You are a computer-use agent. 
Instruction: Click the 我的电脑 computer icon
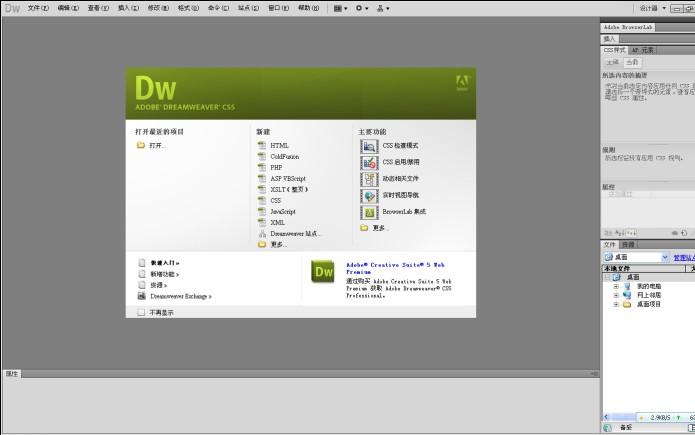point(627,286)
